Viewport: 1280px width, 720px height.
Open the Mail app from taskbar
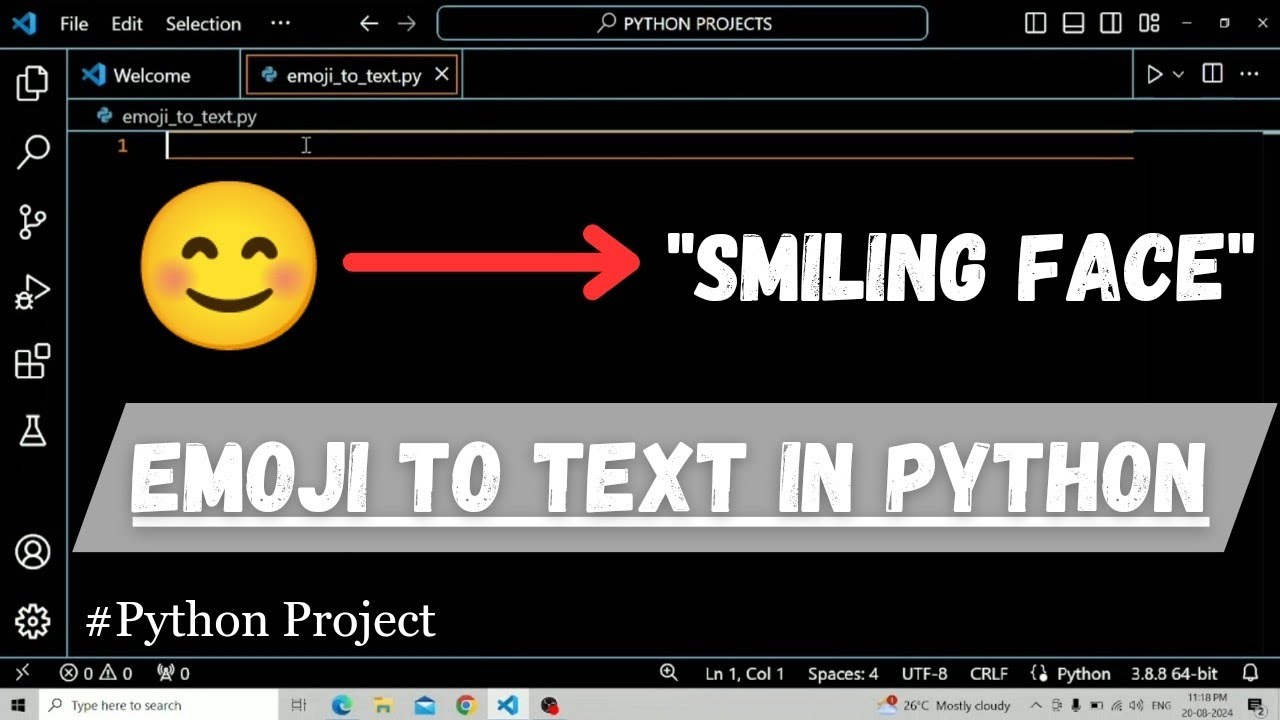pos(425,705)
